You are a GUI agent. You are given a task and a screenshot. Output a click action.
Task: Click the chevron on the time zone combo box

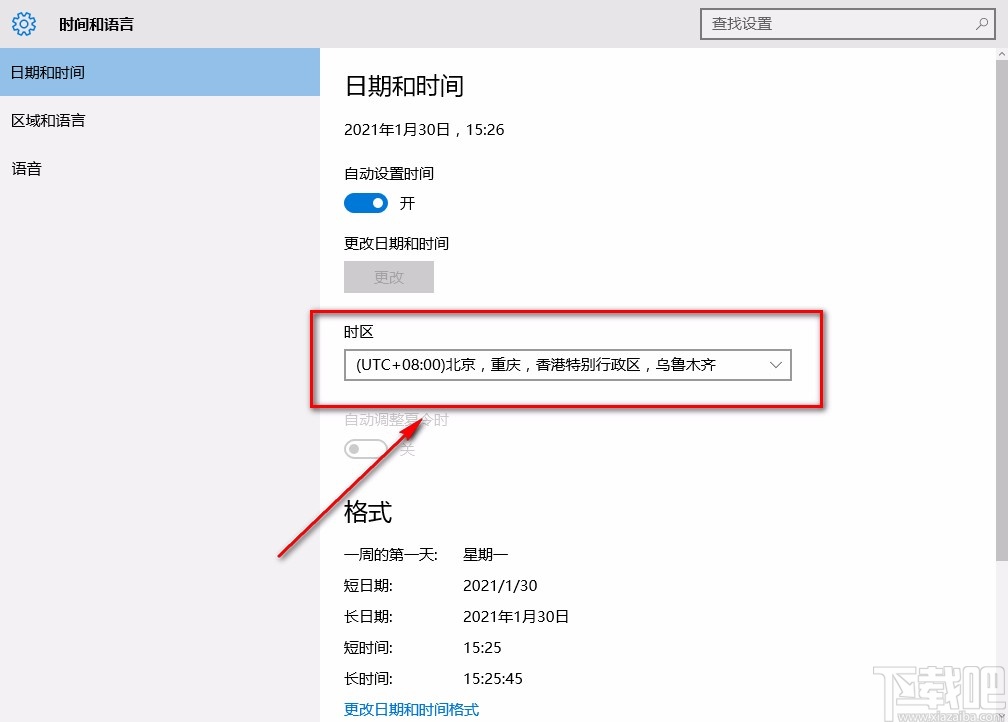[x=776, y=364]
